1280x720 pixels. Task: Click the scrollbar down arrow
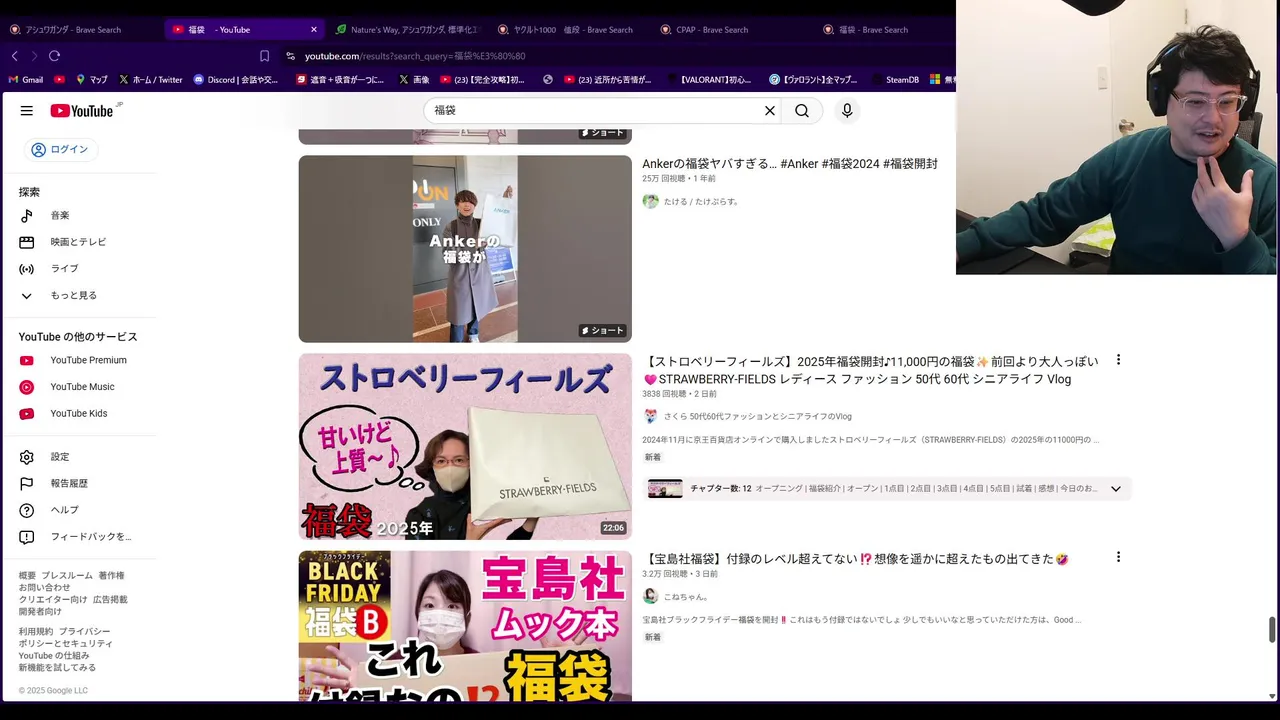[1272, 697]
